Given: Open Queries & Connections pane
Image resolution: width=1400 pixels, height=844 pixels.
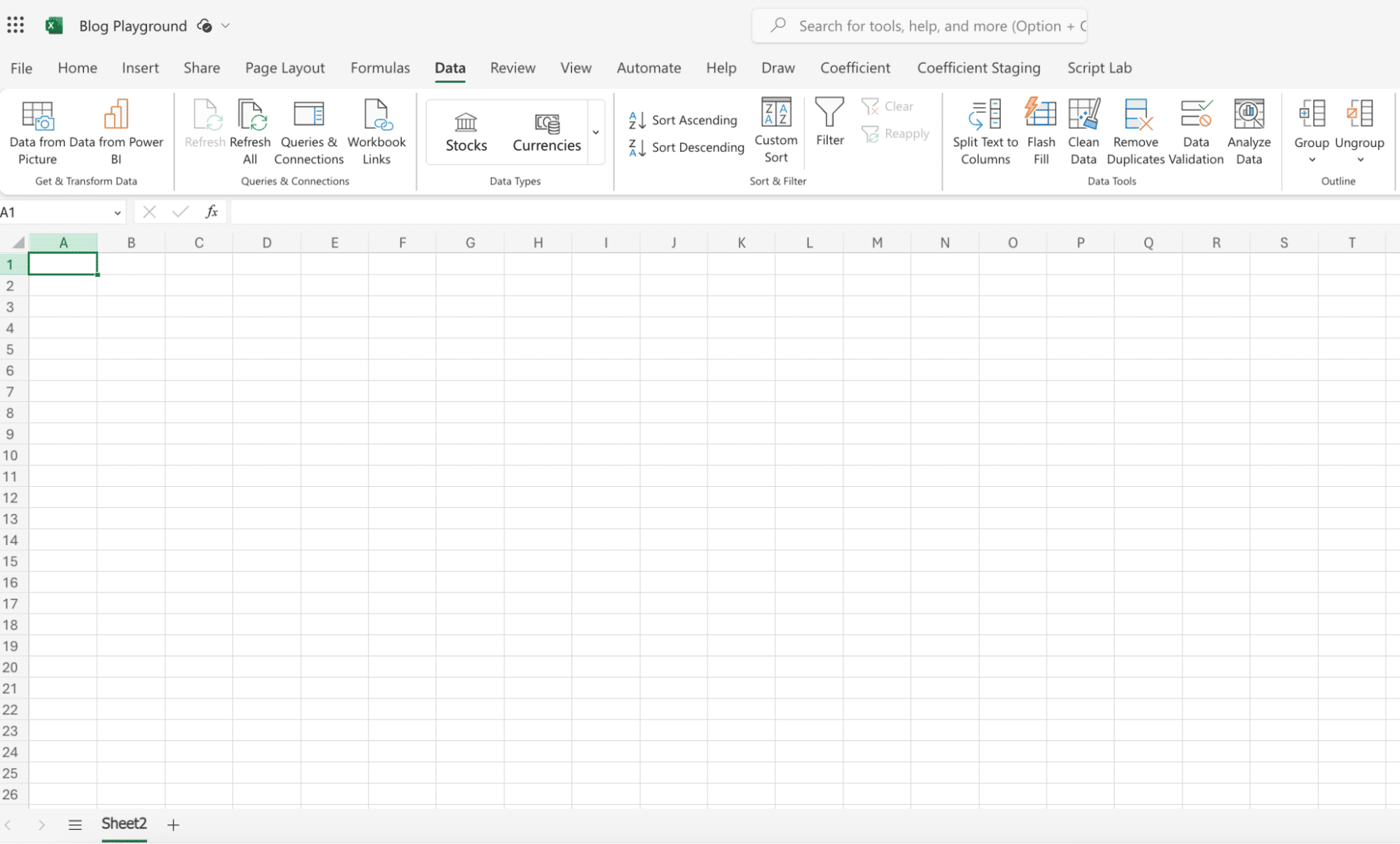Looking at the screenshot, I should (x=309, y=132).
